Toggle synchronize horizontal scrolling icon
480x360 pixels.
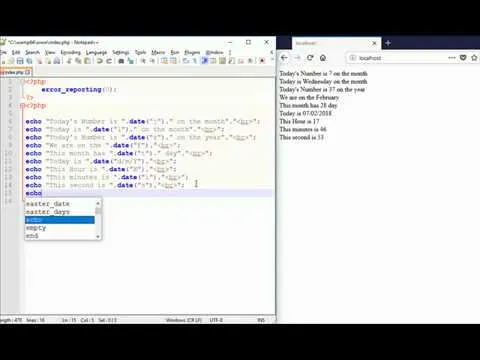pyautogui.click(x=173, y=61)
